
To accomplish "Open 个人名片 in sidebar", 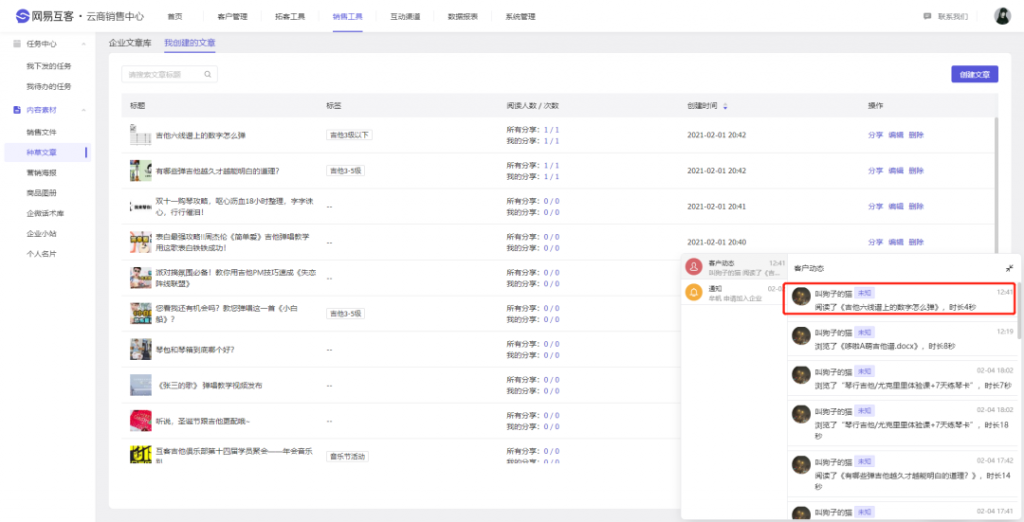I will coord(41,253).
